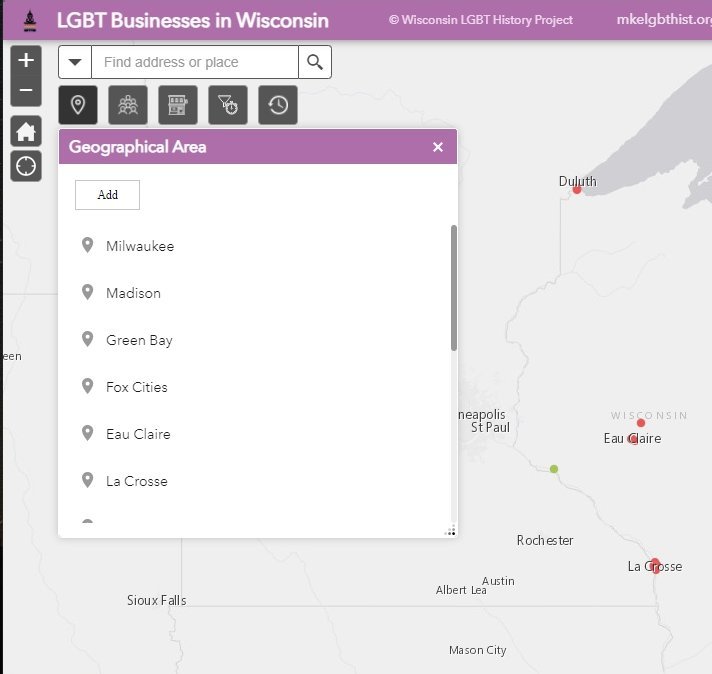The height and width of the screenshot is (674, 712).
Task: Zoom out of the map
Action: point(26,91)
